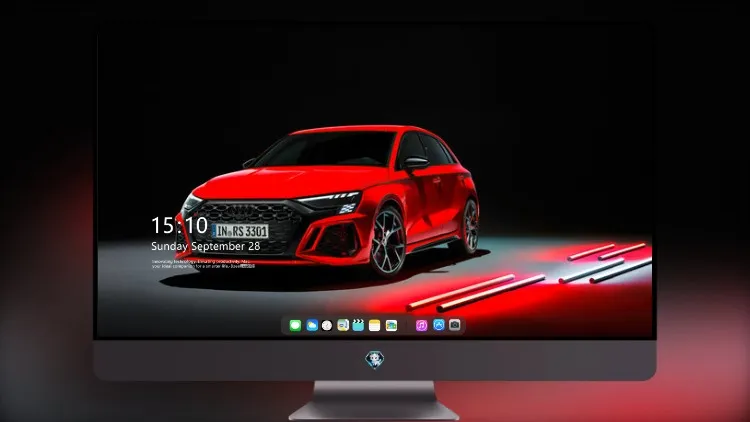Open the photo gallery app next to Notes
Viewport: 750px width, 422px height.
391,325
